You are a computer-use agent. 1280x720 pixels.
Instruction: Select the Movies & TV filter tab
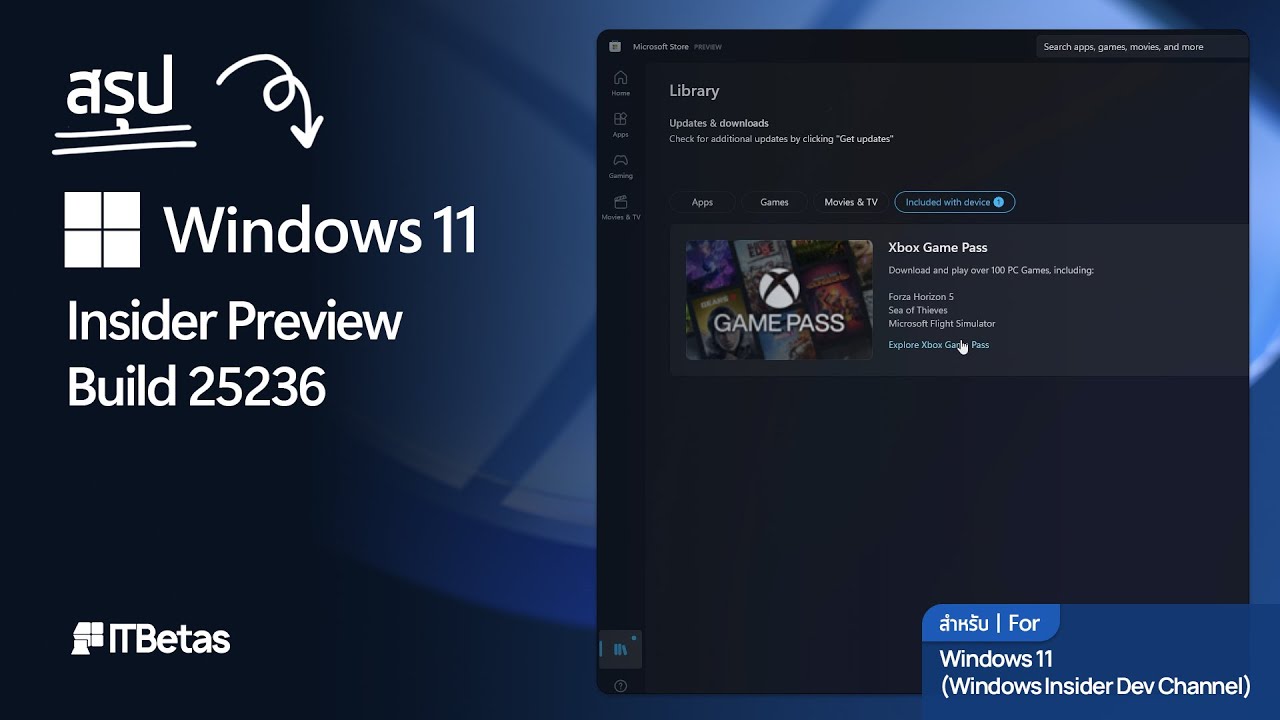point(851,202)
